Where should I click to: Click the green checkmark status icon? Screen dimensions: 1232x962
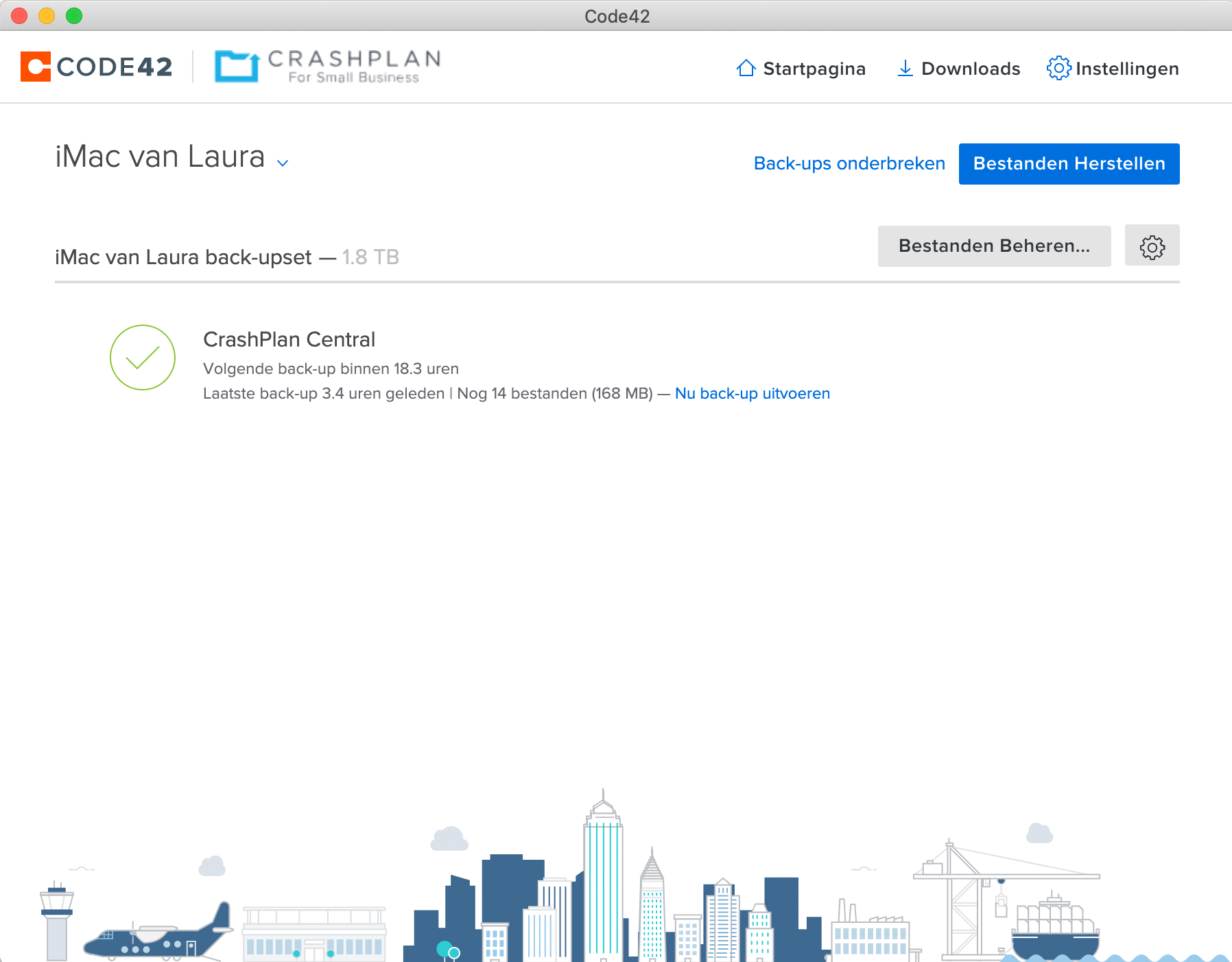(x=143, y=357)
